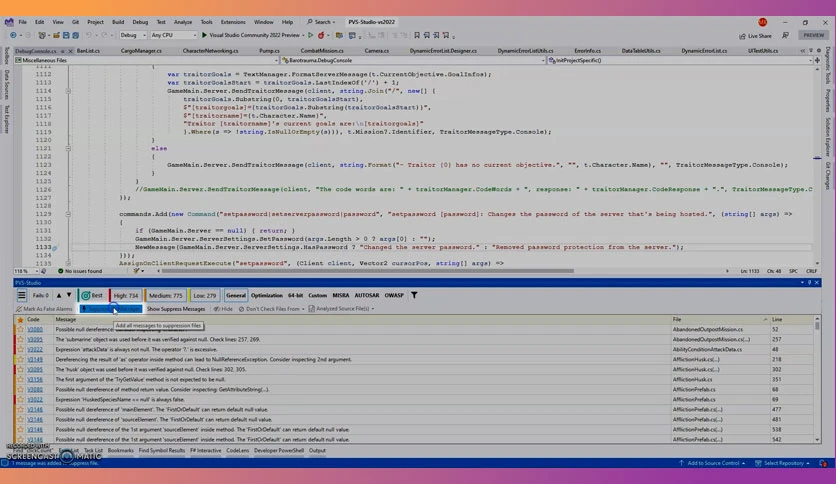Click the Visual Studio logo icon
Viewport: 836px width, 484px height.
coord(9,22)
